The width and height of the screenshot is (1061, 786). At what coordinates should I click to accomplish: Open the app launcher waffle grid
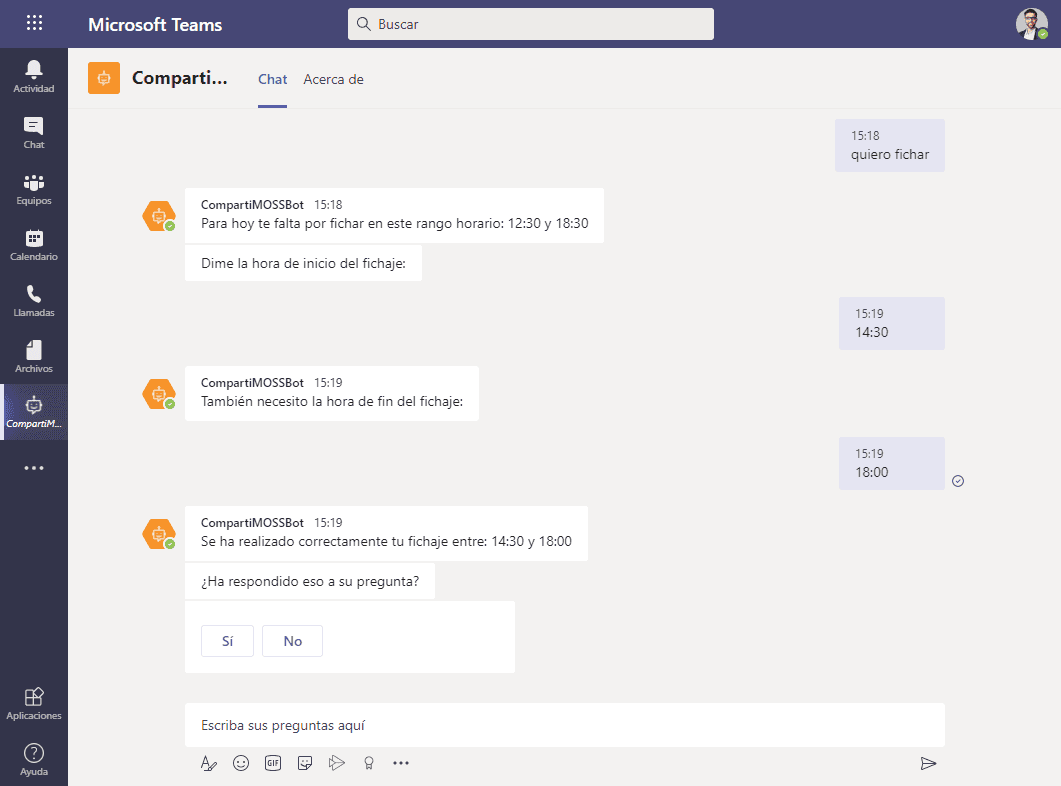35,23
